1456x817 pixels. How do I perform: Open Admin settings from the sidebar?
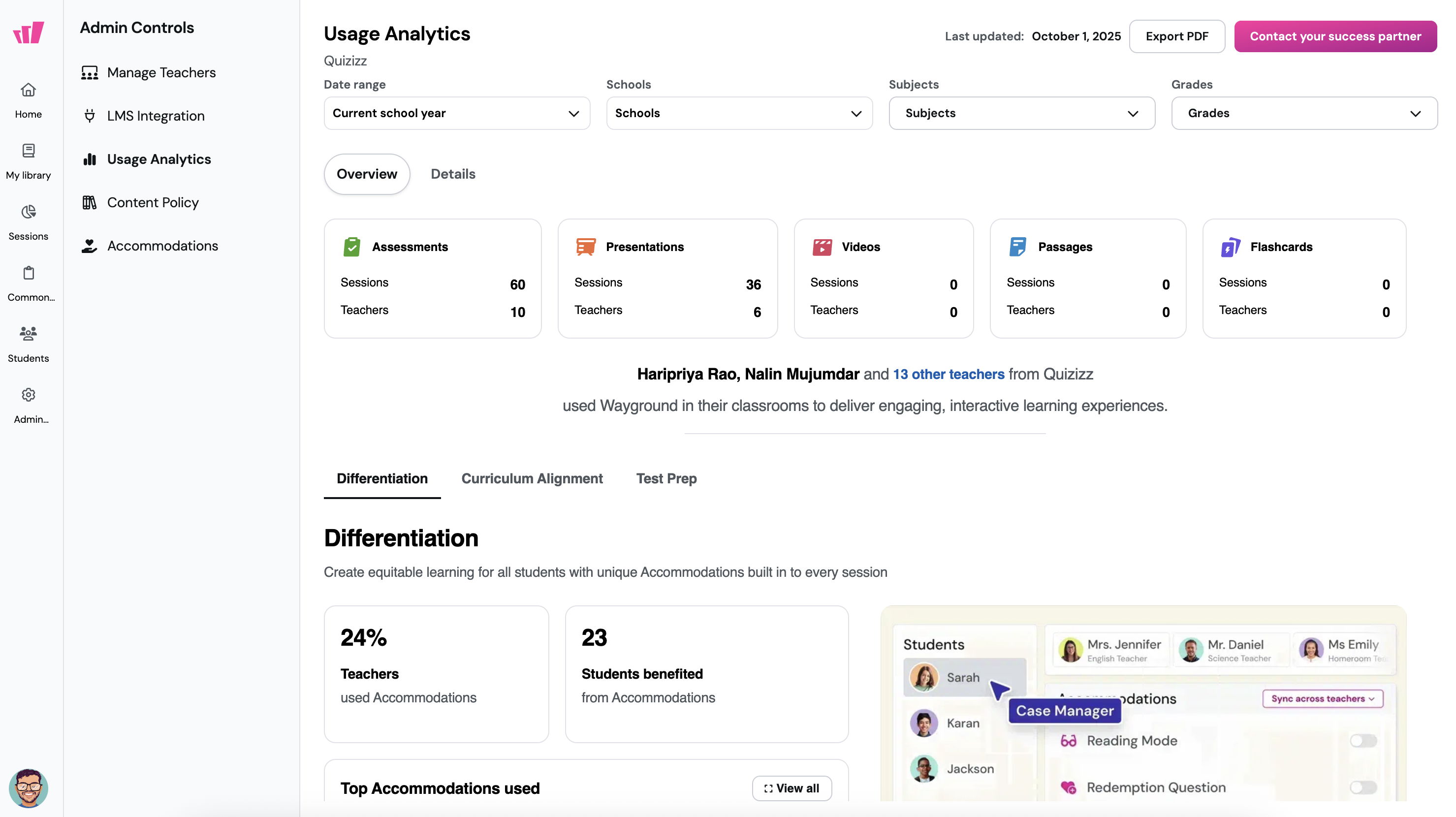click(x=28, y=405)
